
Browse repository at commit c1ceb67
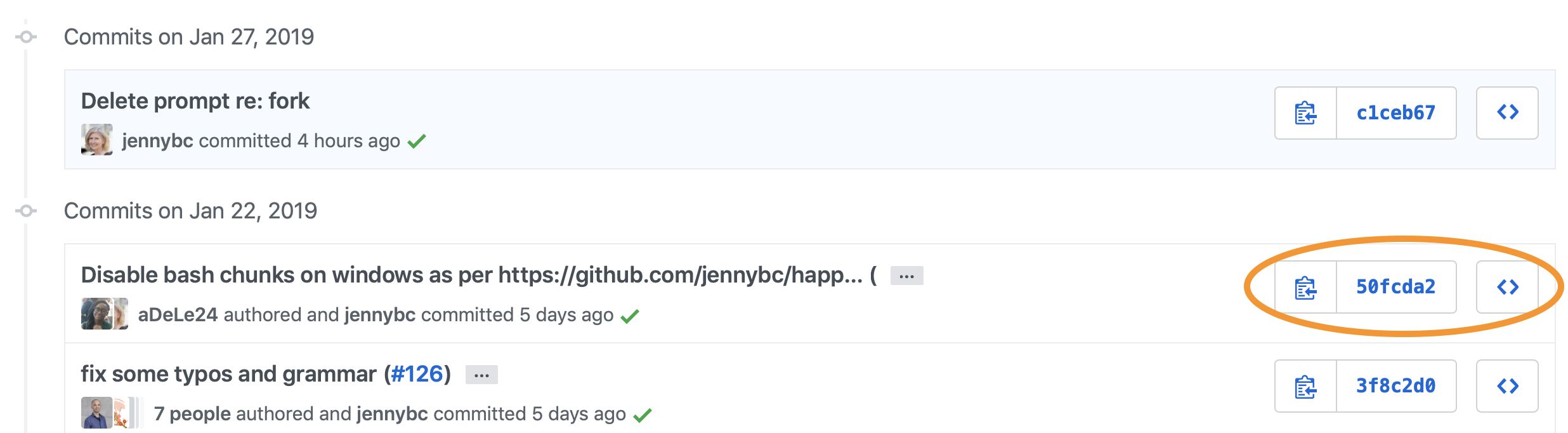coord(1507,113)
